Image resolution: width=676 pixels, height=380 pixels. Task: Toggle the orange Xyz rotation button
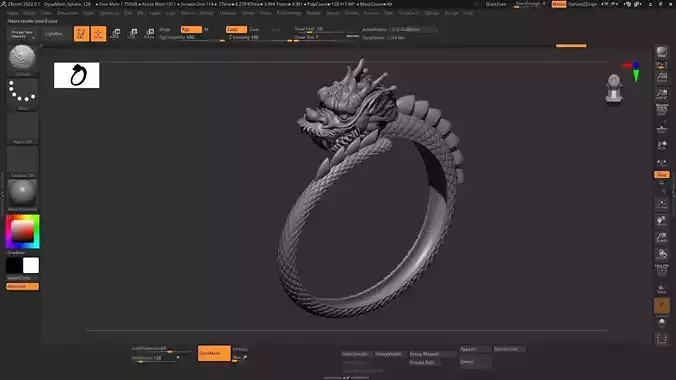[x=661, y=174]
